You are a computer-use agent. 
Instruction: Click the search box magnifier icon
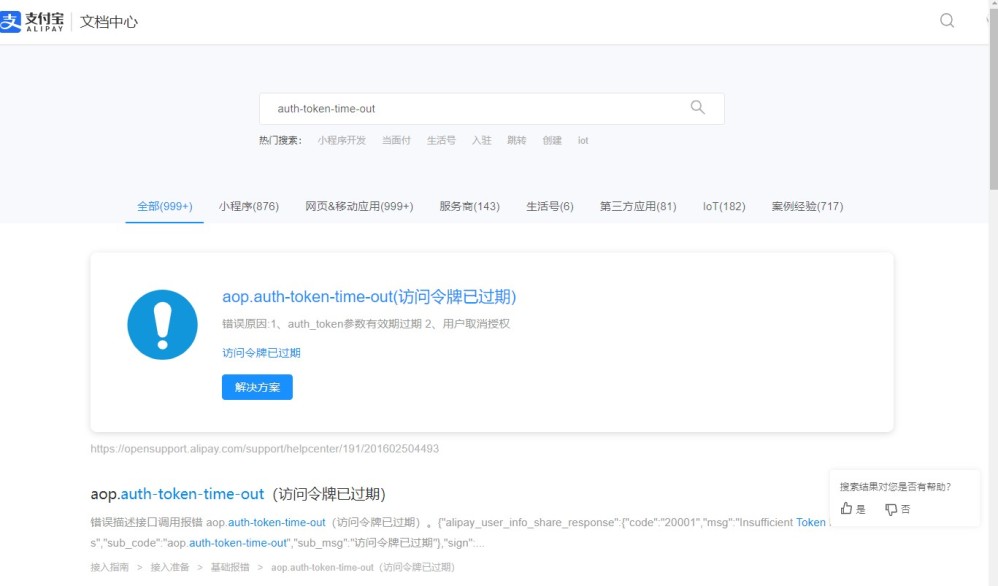tap(698, 108)
